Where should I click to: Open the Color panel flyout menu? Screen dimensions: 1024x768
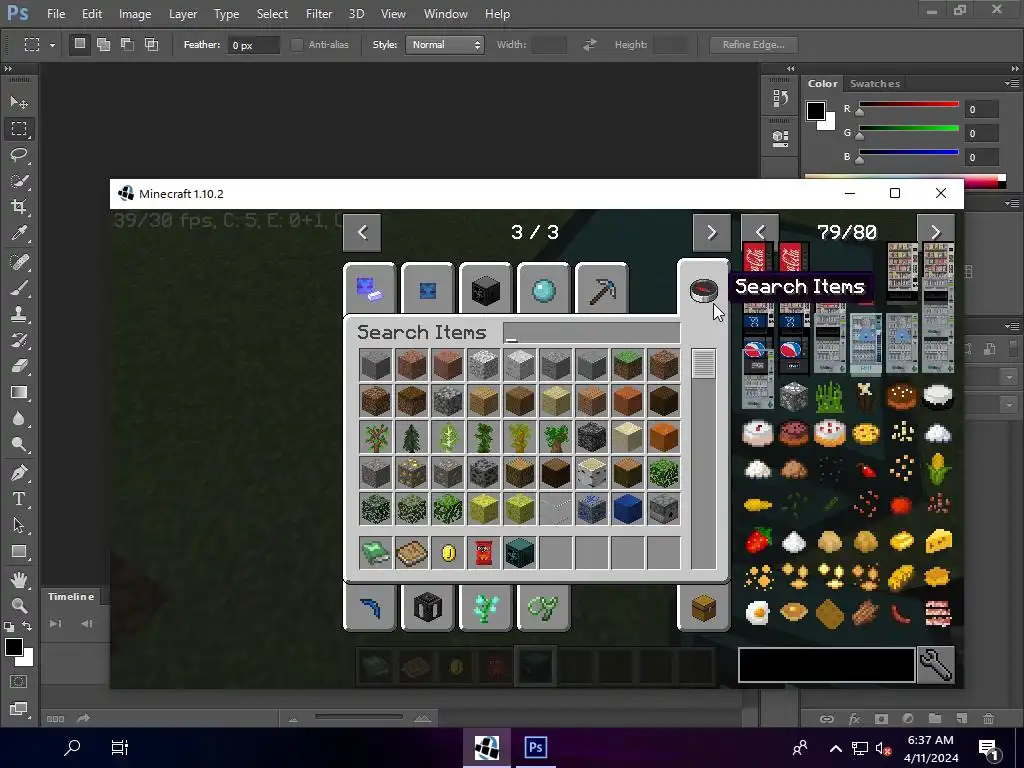pyautogui.click(x=1012, y=84)
